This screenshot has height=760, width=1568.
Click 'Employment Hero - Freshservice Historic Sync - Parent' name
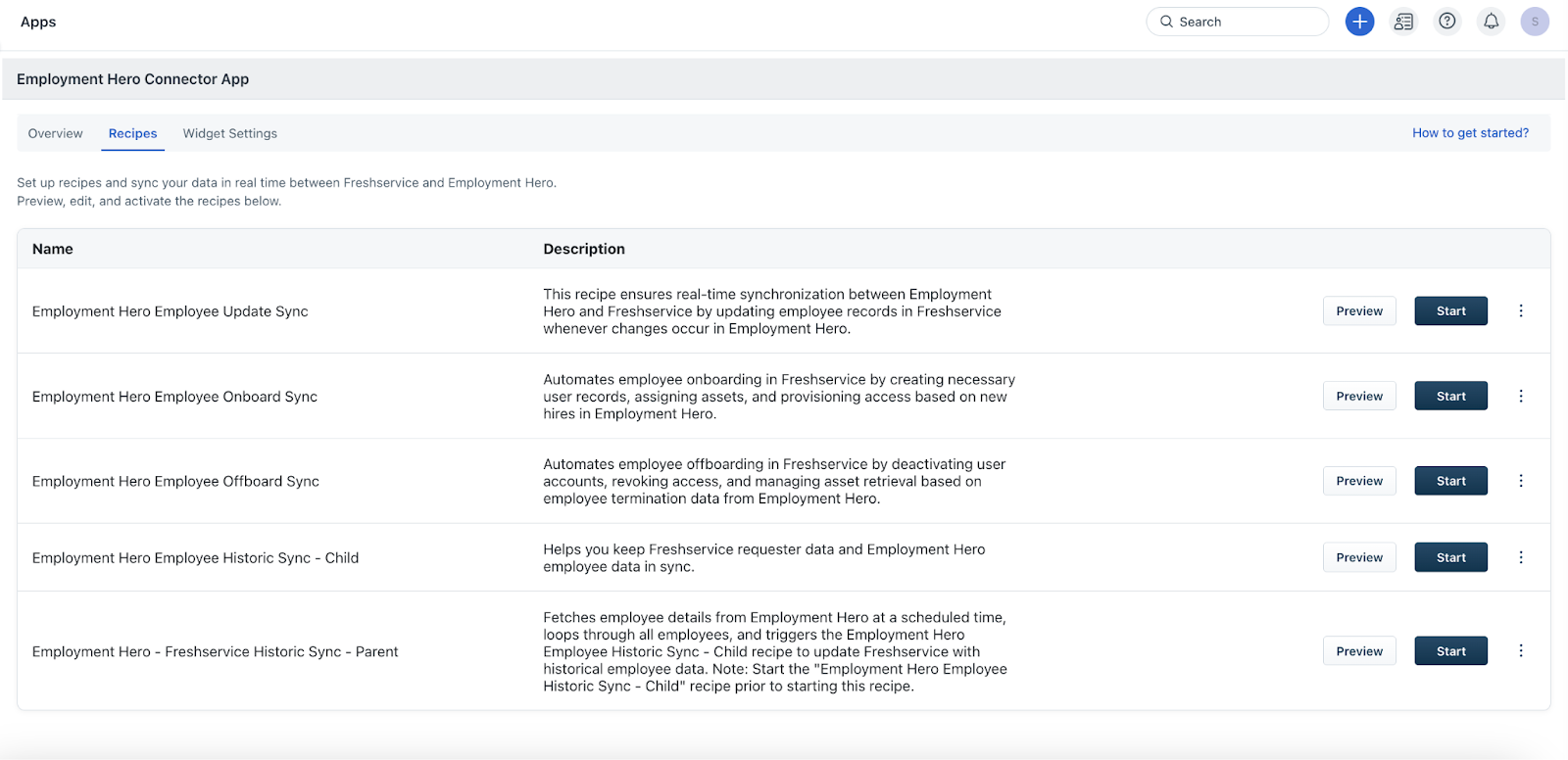tap(215, 651)
